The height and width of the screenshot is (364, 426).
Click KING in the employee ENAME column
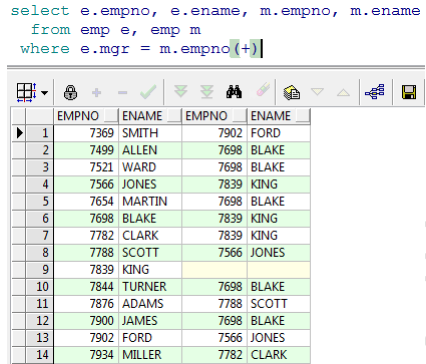(x=150, y=269)
